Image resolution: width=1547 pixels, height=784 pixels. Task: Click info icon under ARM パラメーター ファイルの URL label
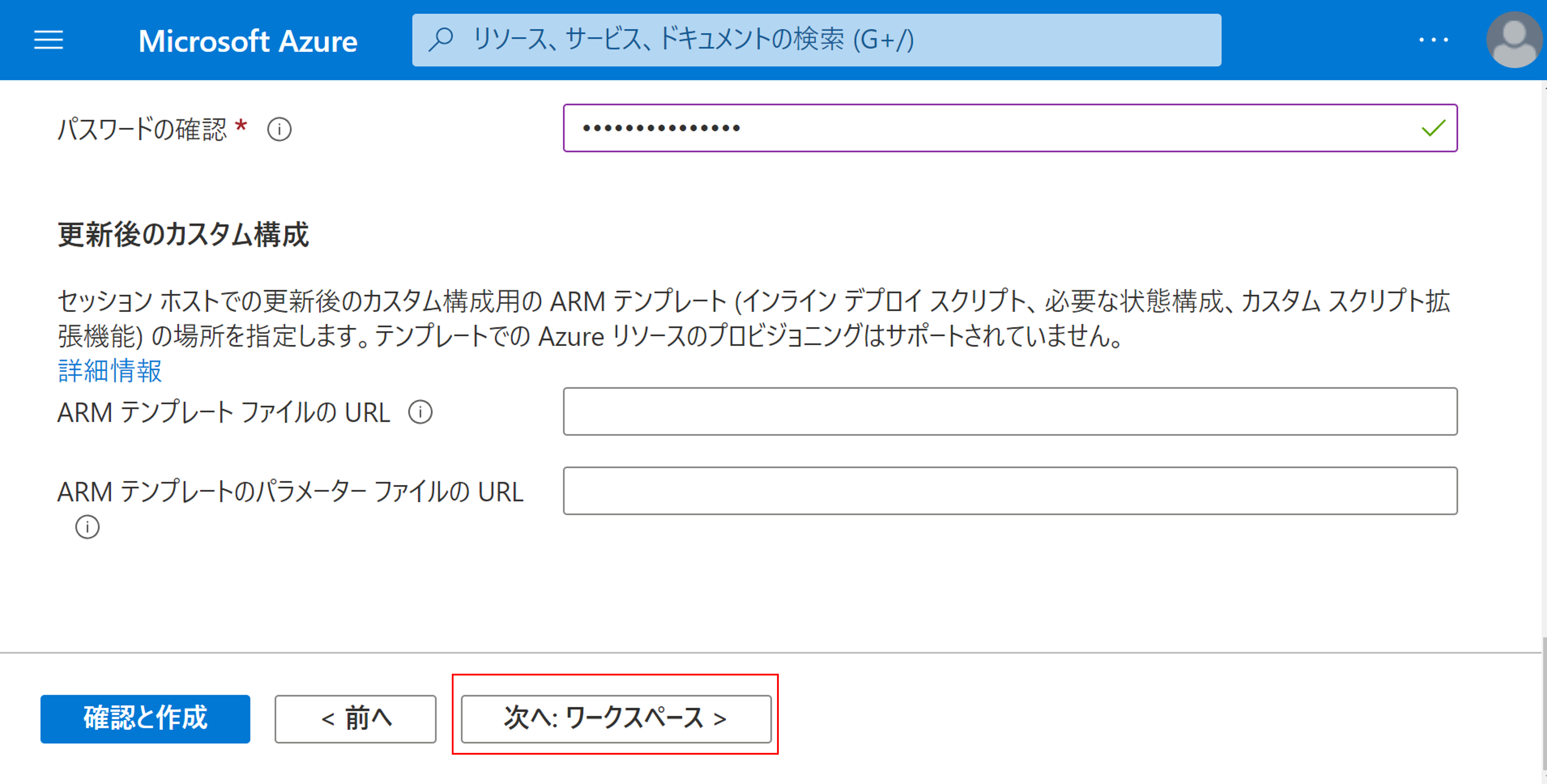point(87,527)
